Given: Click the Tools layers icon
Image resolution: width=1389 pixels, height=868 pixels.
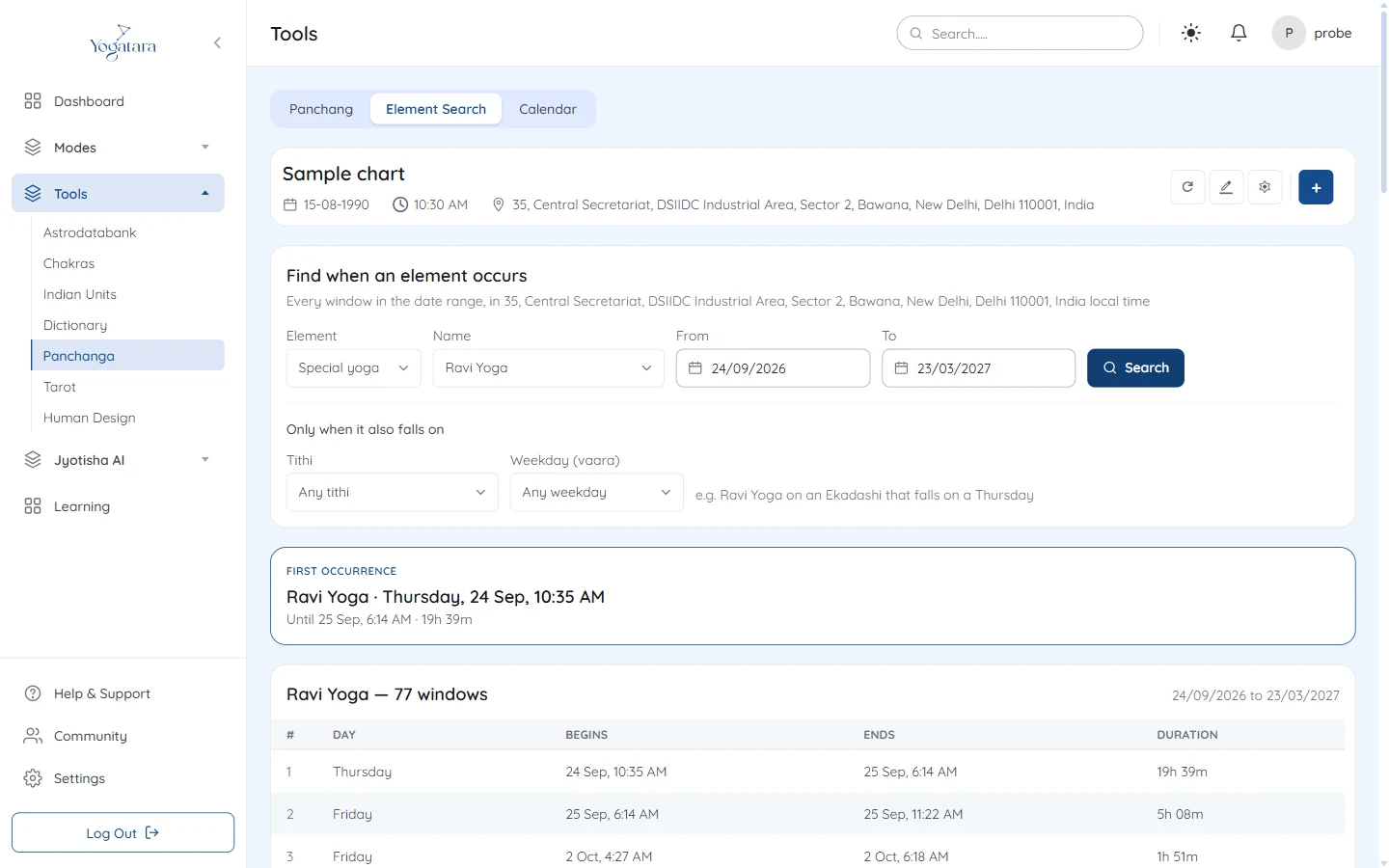Looking at the screenshot, I should (33, 194).
